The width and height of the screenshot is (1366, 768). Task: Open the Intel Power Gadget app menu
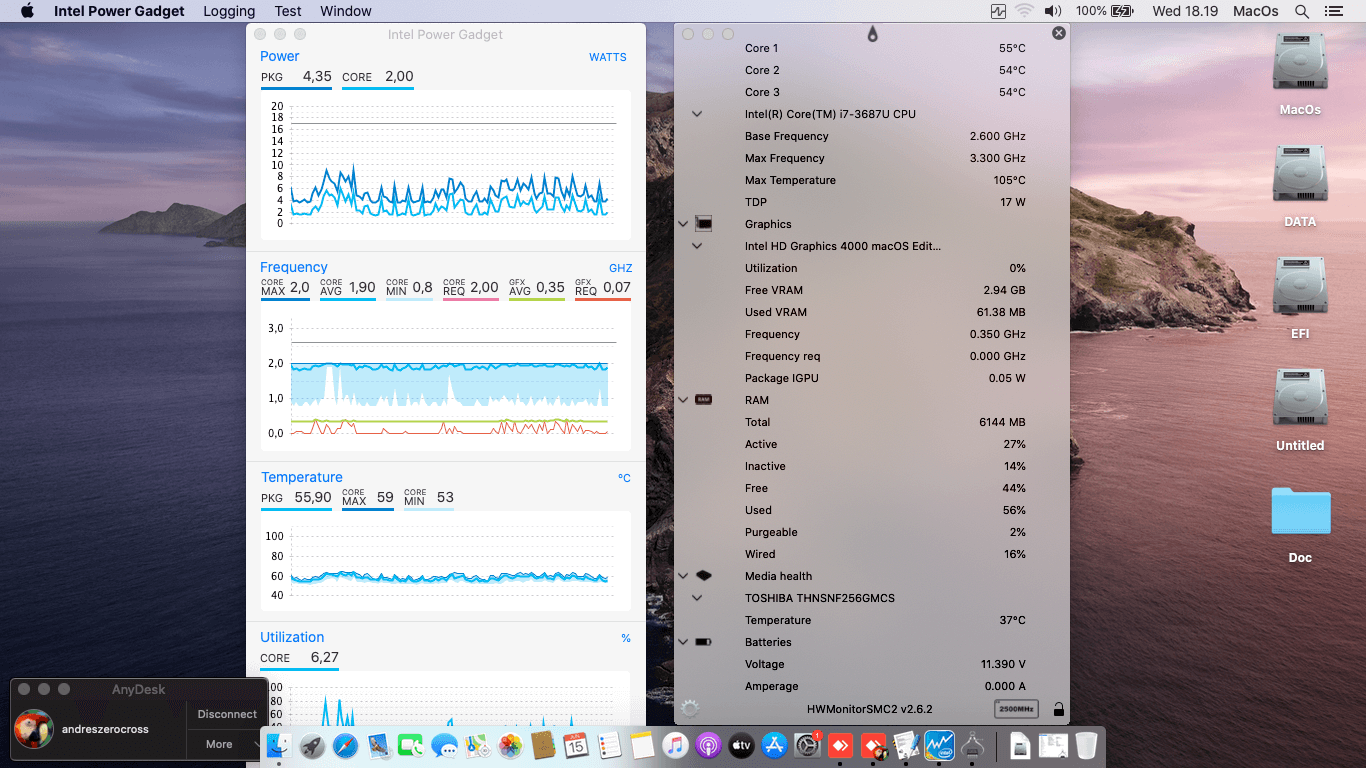(119, 11)
